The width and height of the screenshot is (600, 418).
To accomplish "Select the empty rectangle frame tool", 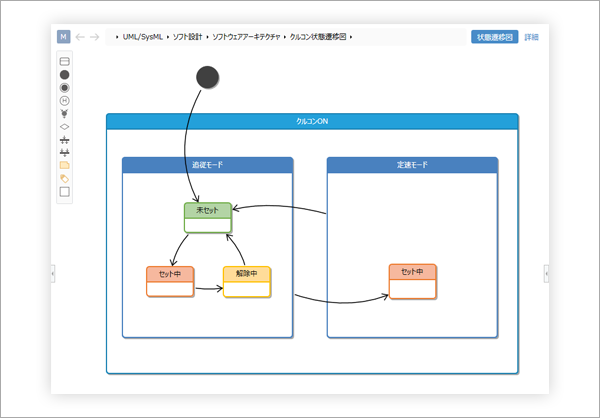I will (x=65, y=191).
